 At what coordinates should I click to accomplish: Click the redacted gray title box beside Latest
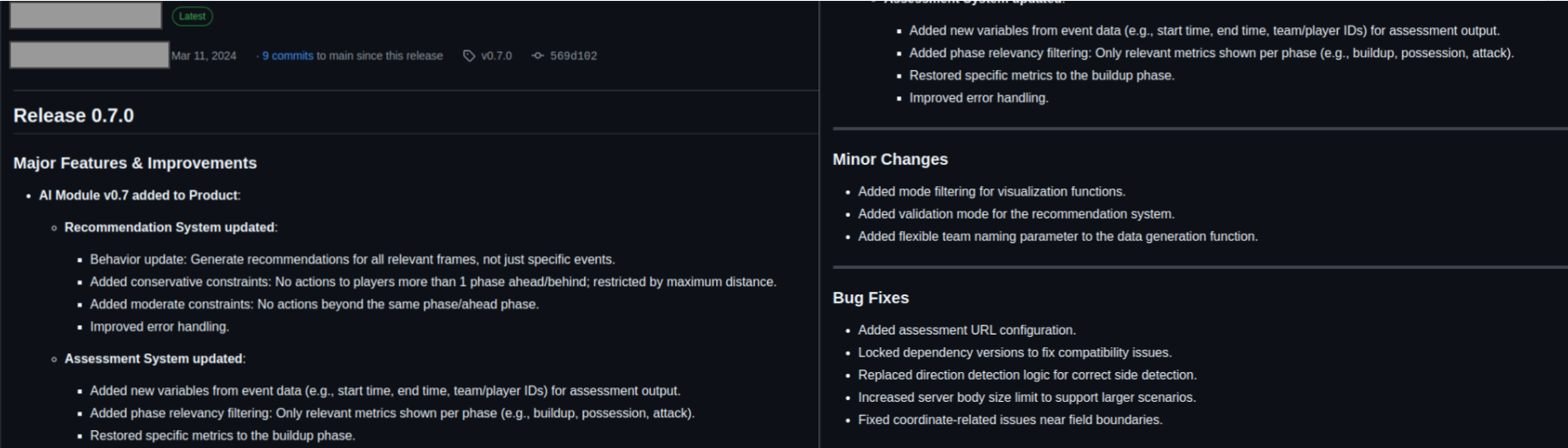point(85,15)
